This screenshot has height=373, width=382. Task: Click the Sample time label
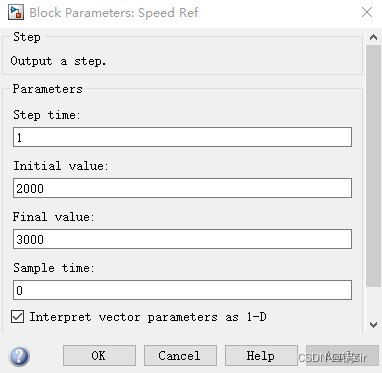54,268
